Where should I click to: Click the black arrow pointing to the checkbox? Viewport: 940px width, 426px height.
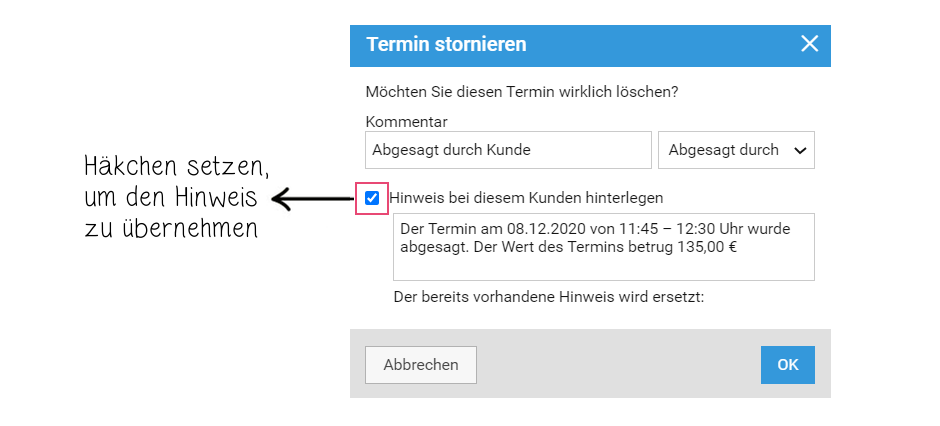[x=312, y=198]
